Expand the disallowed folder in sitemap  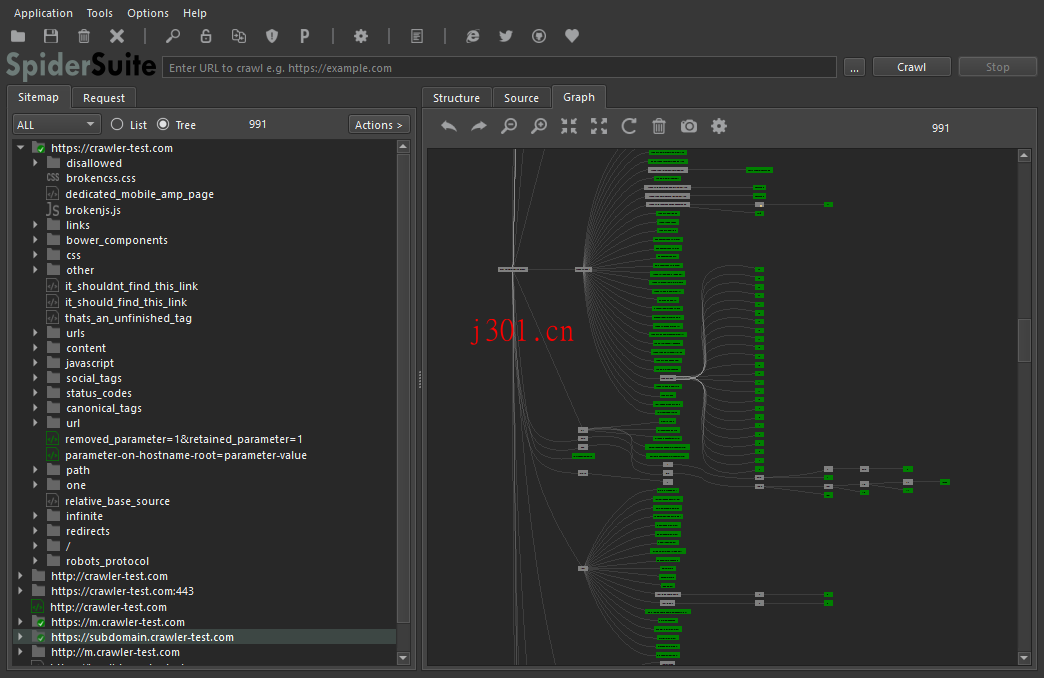pos(33,162)
